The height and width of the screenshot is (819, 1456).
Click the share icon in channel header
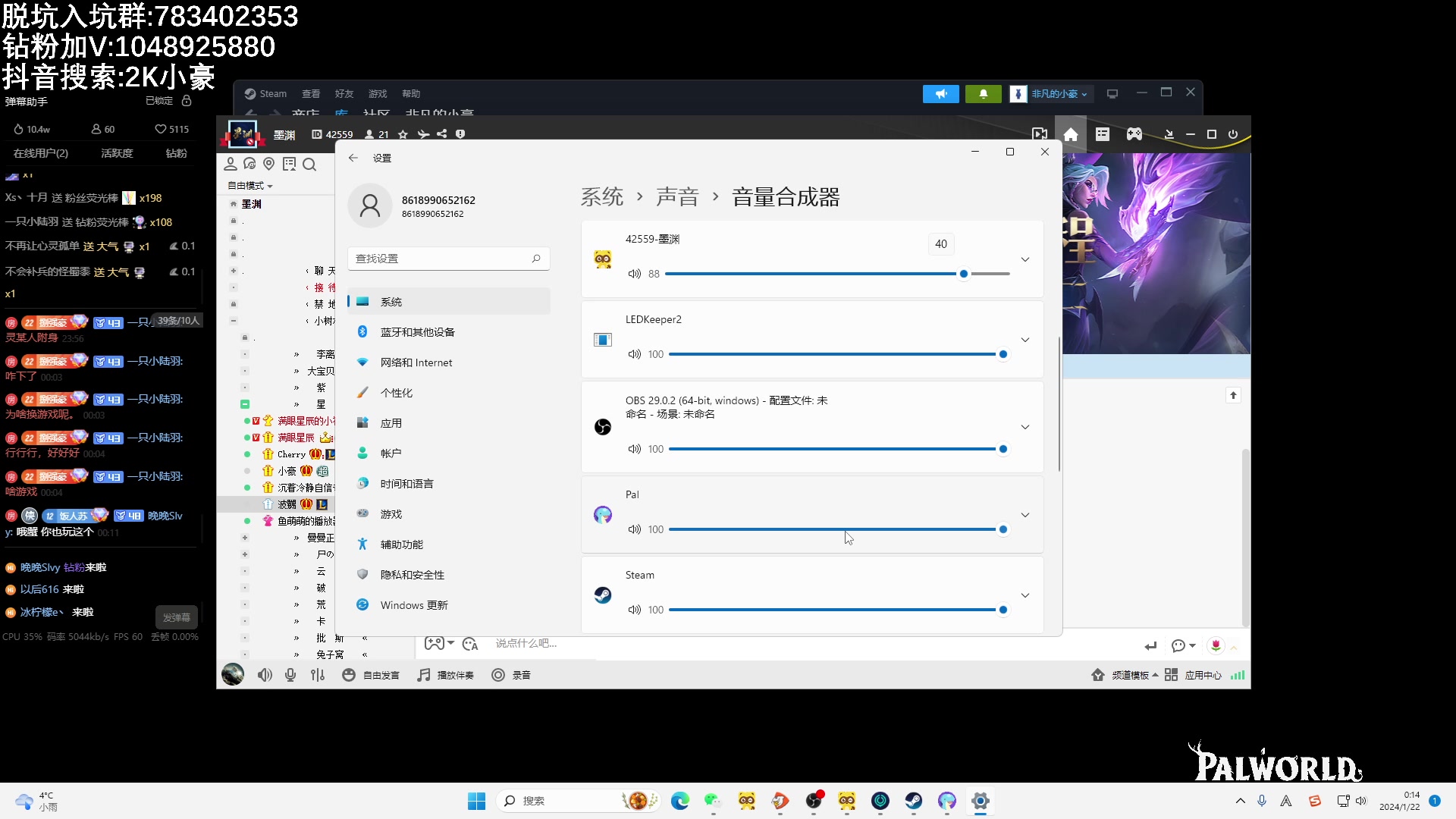tap(441, 134)
